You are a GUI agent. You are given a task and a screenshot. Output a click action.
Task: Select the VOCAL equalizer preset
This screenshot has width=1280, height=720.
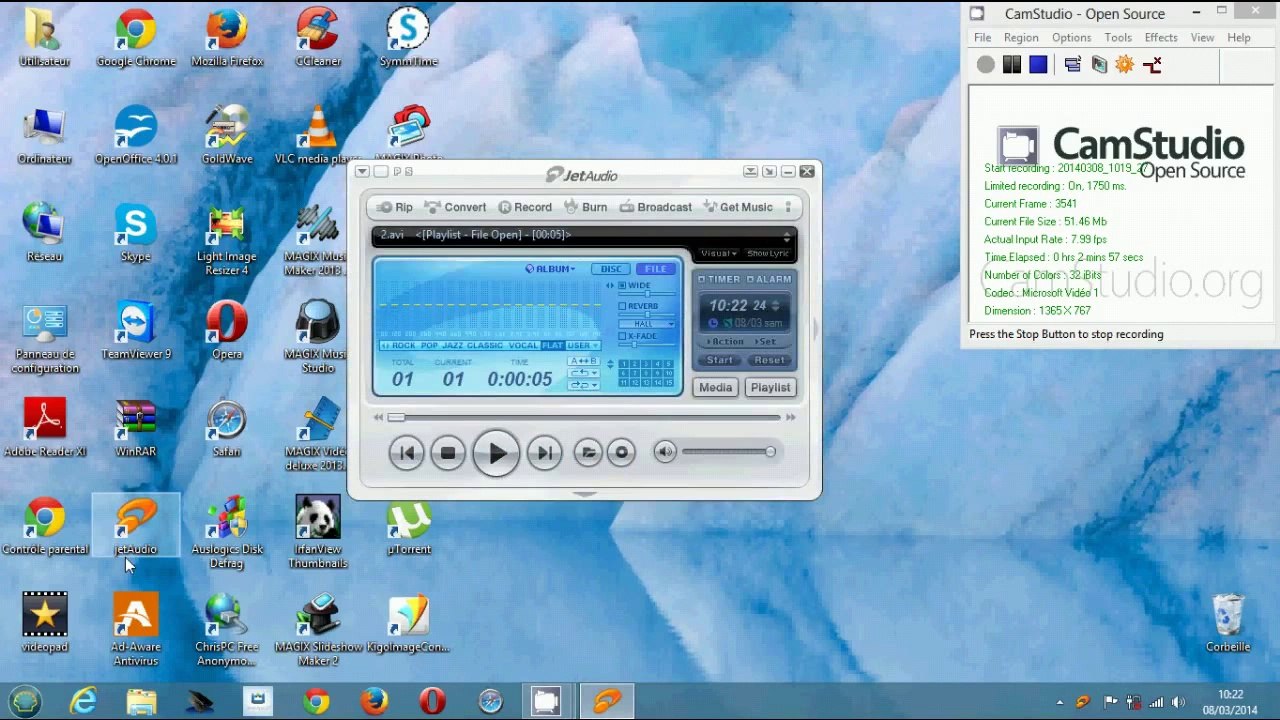coord(523,346)
